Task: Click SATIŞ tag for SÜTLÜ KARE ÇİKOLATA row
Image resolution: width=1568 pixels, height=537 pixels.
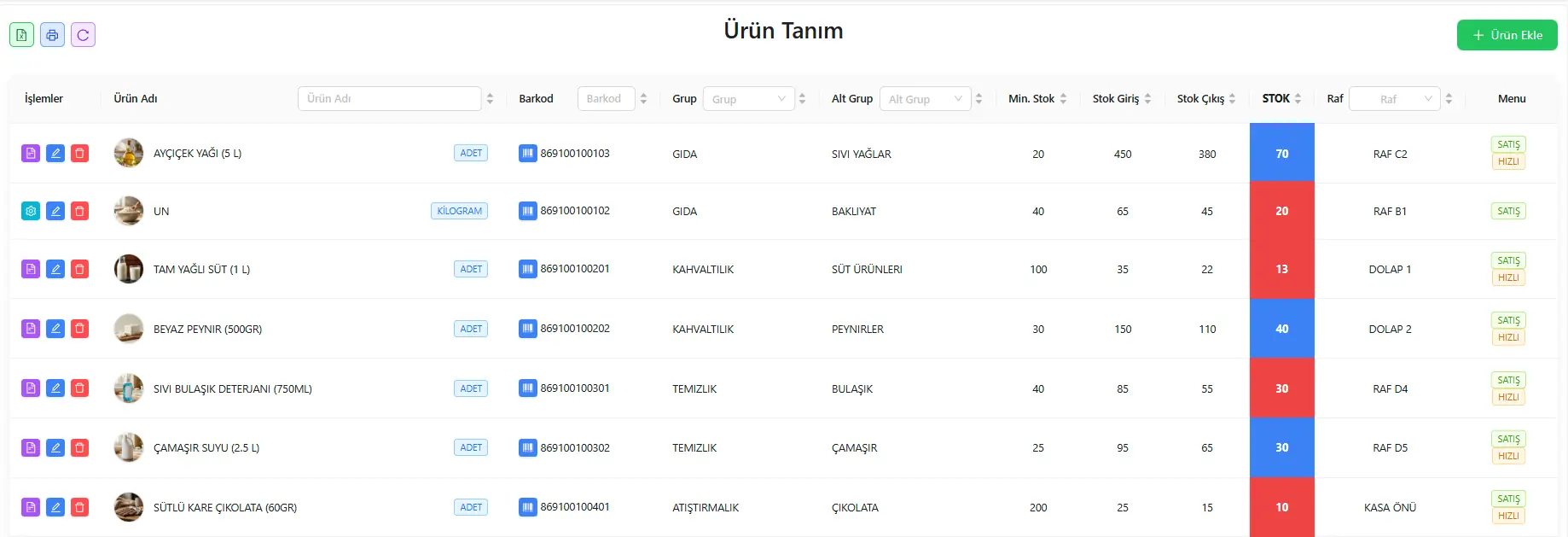Action: click(1508, 499)
